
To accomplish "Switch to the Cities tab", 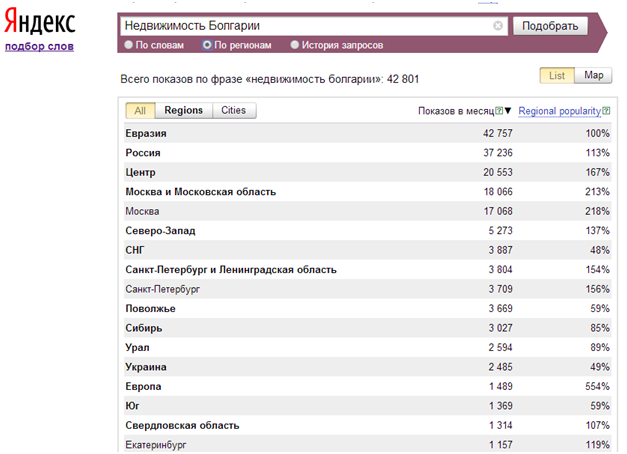I will point(234,110).
